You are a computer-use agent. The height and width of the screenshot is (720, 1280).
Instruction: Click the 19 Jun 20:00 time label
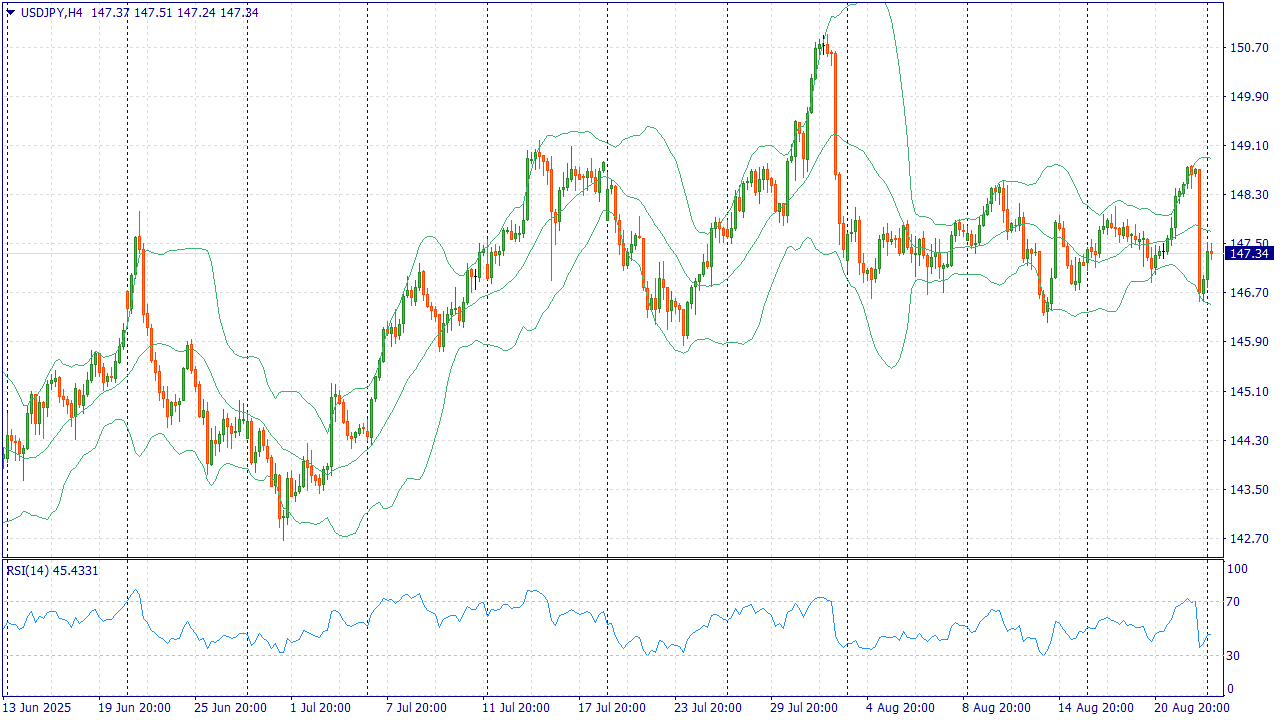(x=134, y=708)
